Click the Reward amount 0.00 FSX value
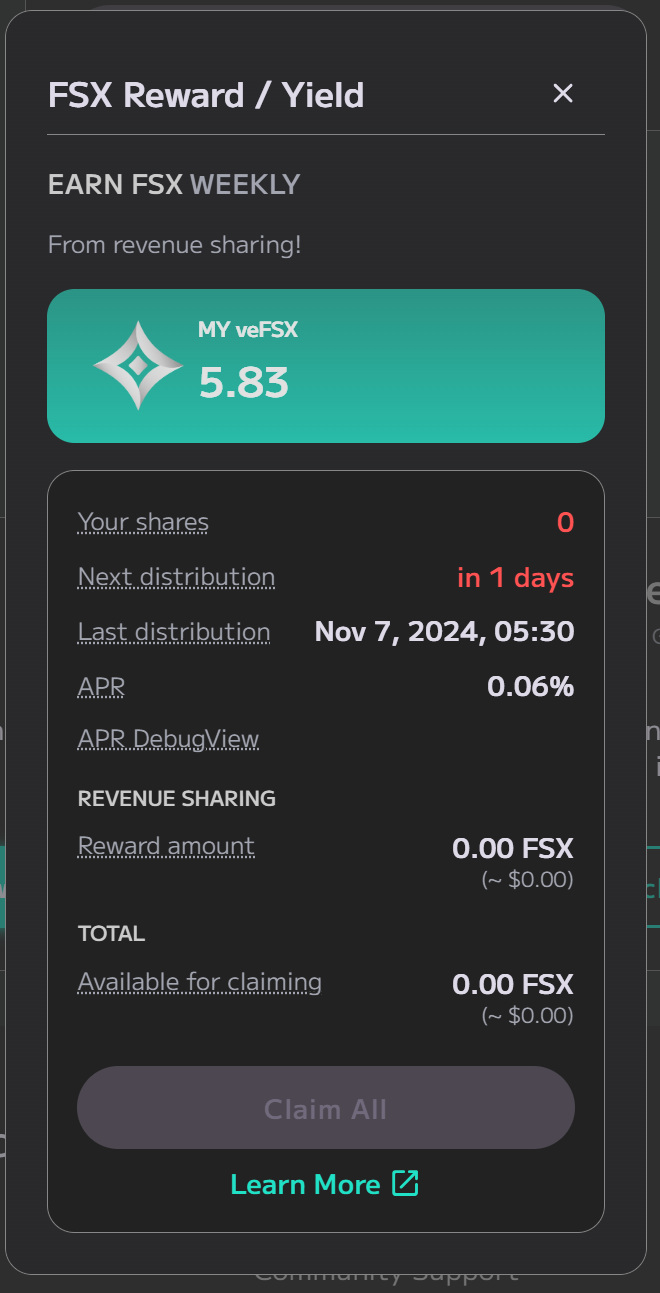660x1293 pixels. click(512, 849)
